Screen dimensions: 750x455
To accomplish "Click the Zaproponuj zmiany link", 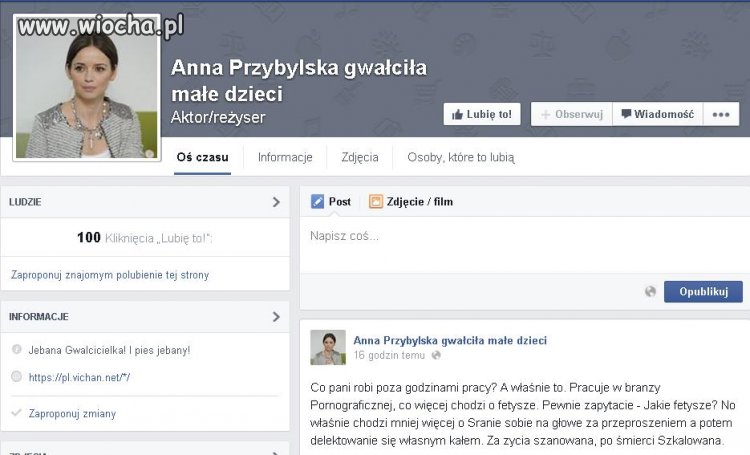I will coord(72,414).
